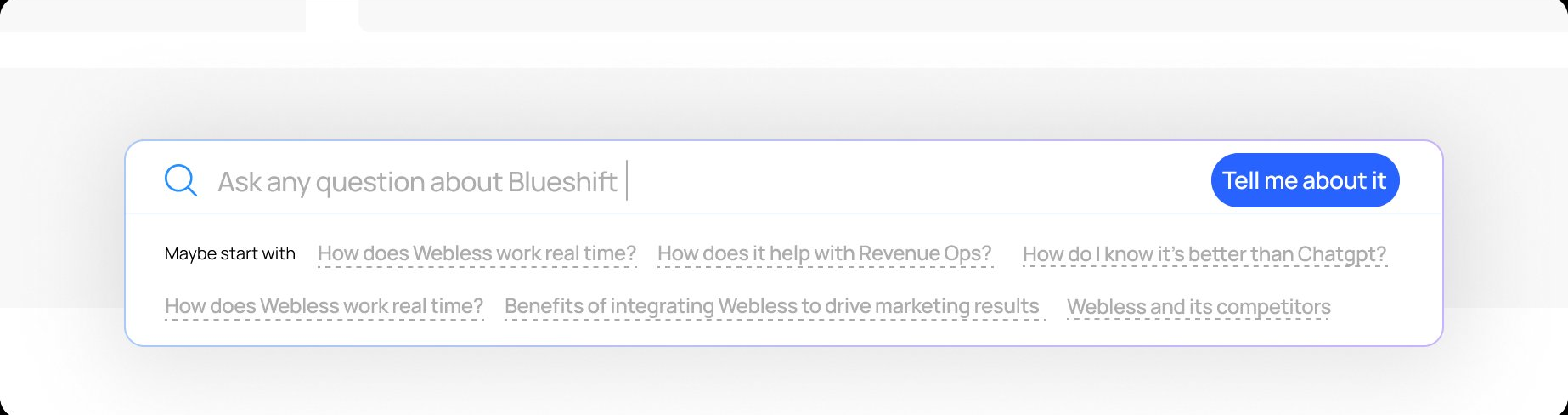Image resolution: width=1568 pixels, height=415 pixels.
Task: Select top-row 'How does Webless work real time?' suggestion
Action: (x=477, y=253)
